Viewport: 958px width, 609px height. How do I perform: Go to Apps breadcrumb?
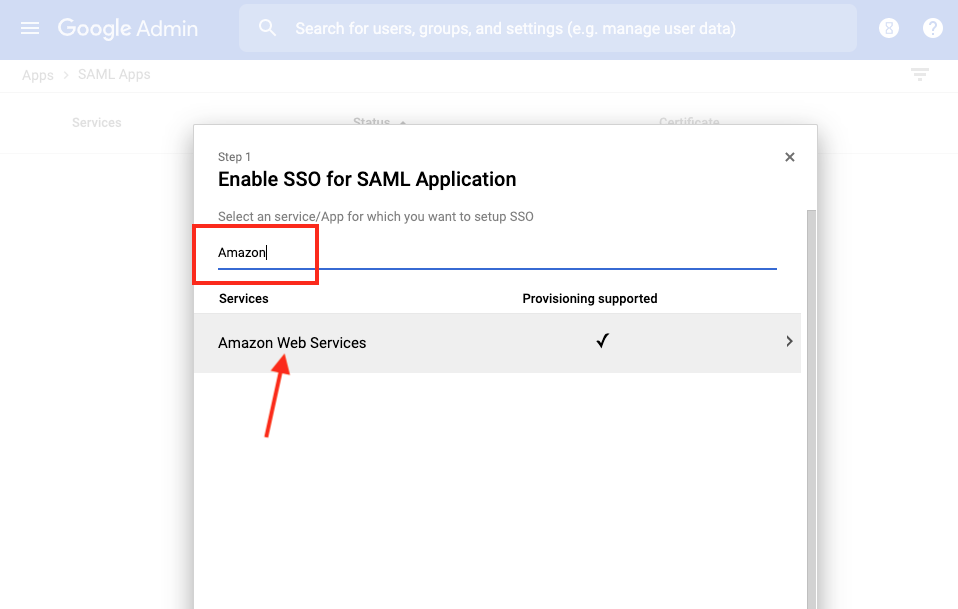(38, 75)
